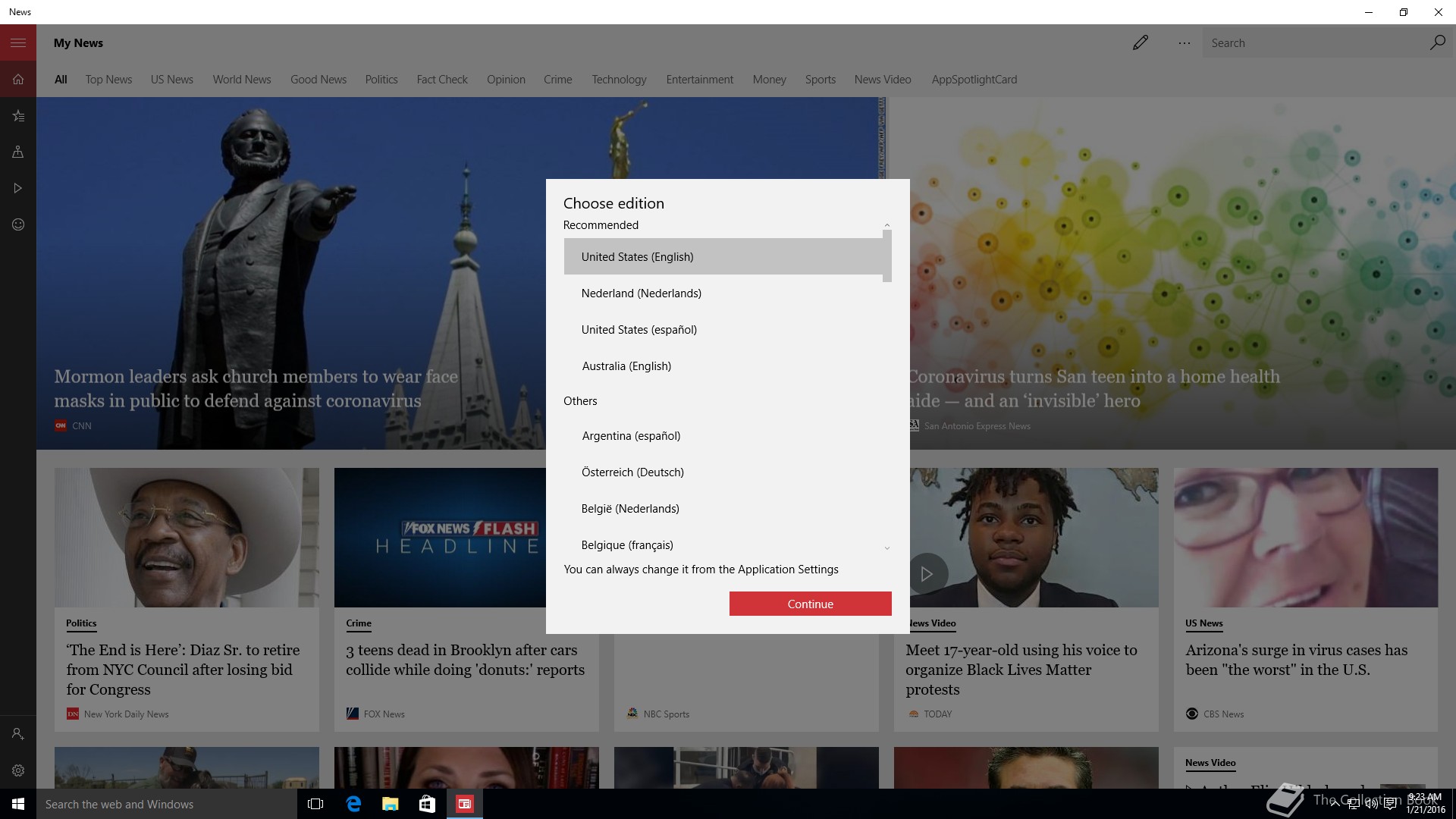Select Nederland (Nederlands) edition
Viewport: 1456px width, 819px height.
[723, 293]
